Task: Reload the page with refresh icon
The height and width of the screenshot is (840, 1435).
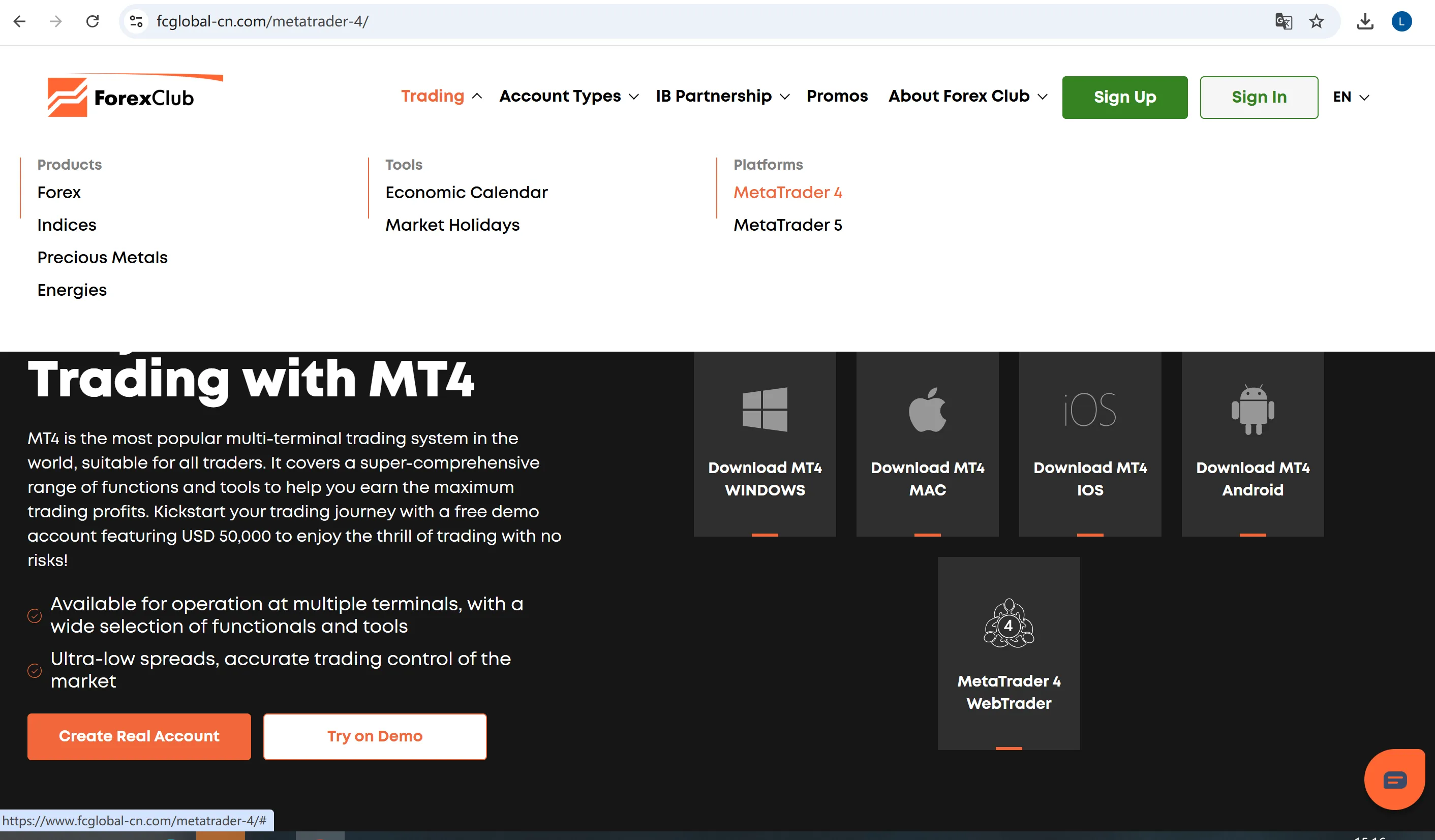Action: coord(92,22)
